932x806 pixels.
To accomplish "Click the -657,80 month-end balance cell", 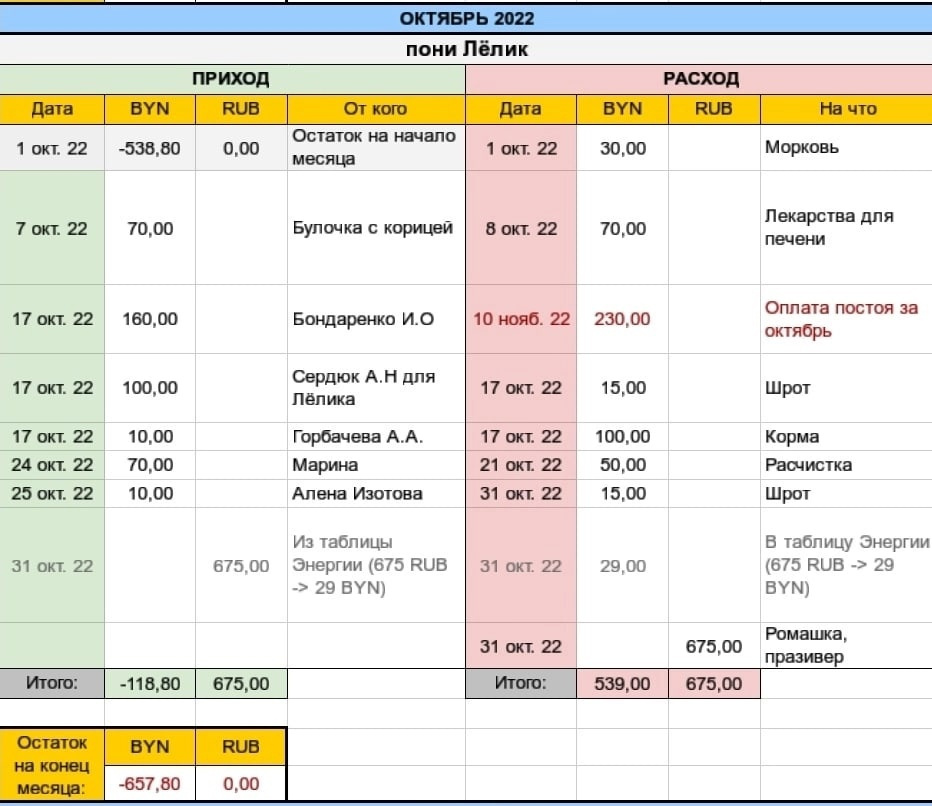I will [150, 785].
